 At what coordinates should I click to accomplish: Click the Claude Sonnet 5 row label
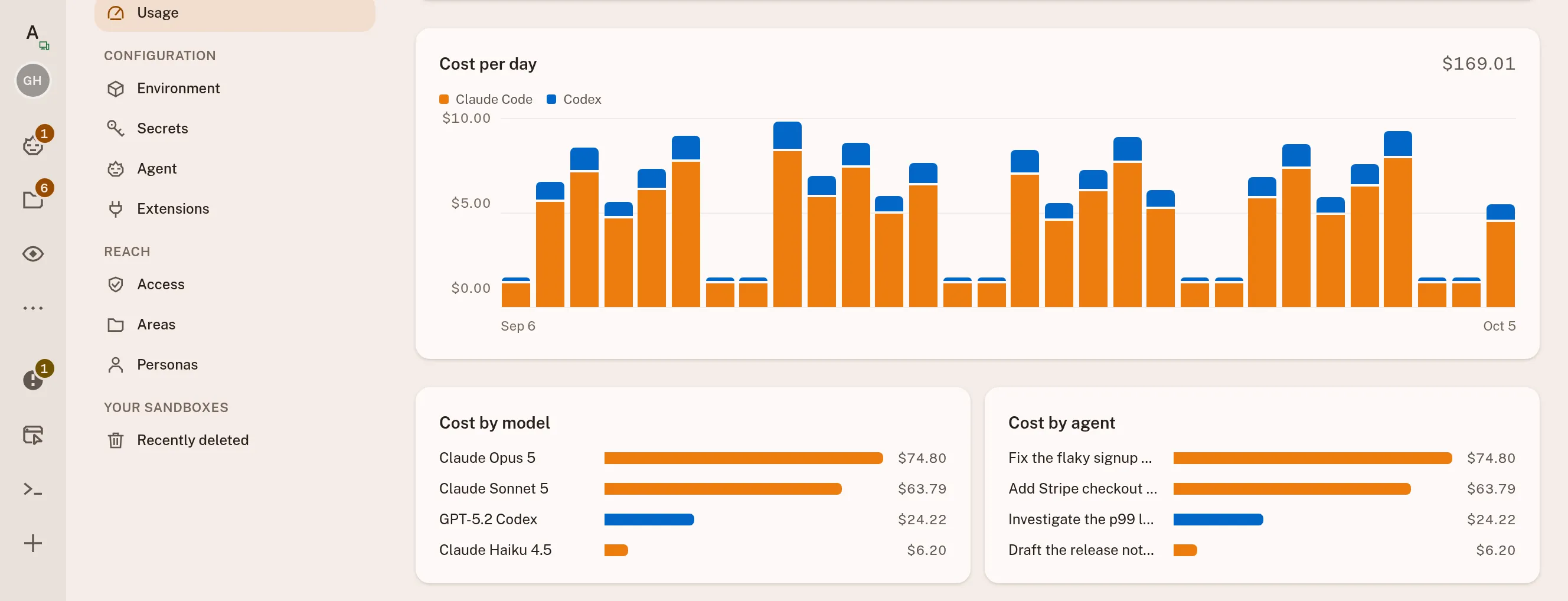(494, 488)
